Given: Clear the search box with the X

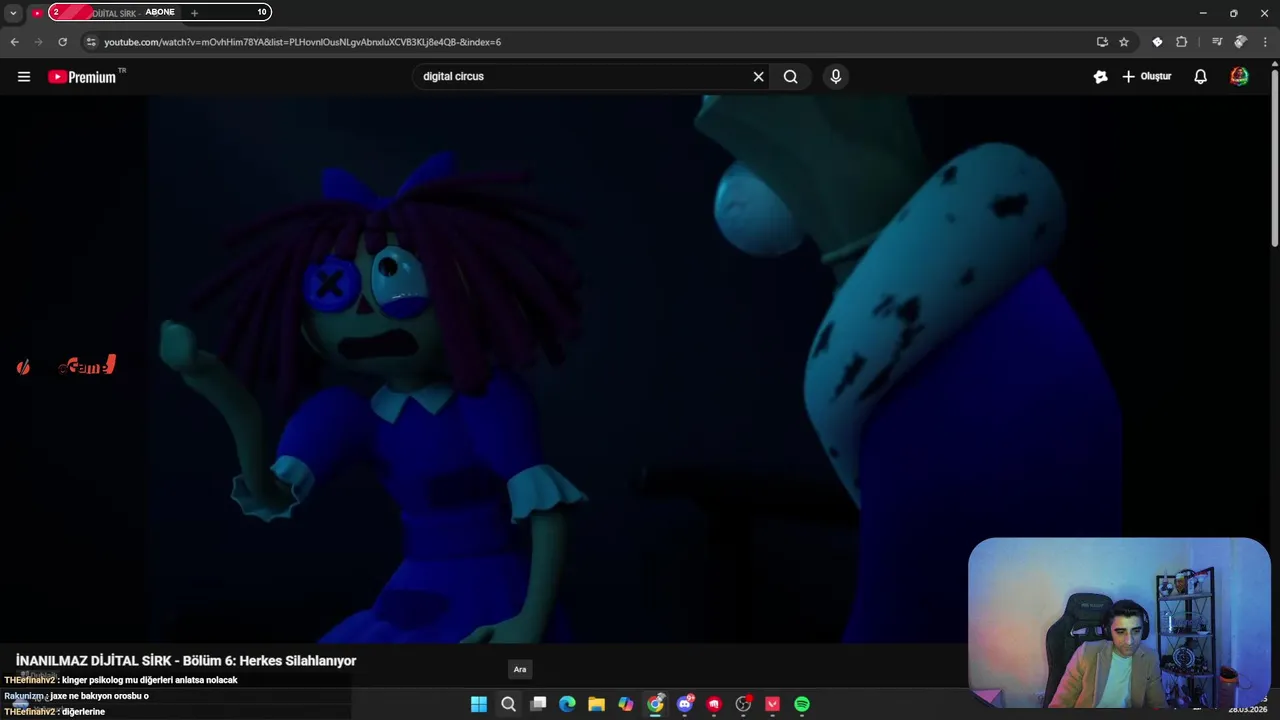Looking at the screenshot, I should [758, 77].
